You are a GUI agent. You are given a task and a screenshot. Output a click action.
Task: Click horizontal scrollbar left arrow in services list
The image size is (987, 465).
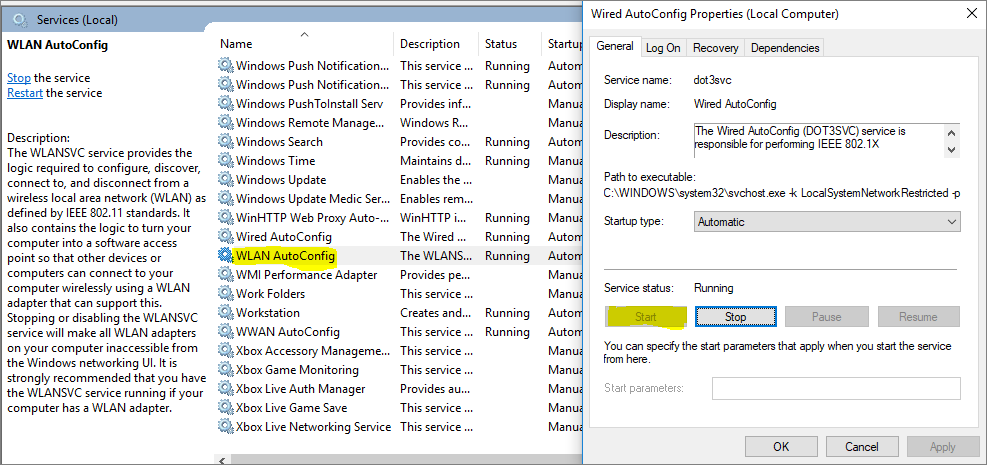(221, 460)
